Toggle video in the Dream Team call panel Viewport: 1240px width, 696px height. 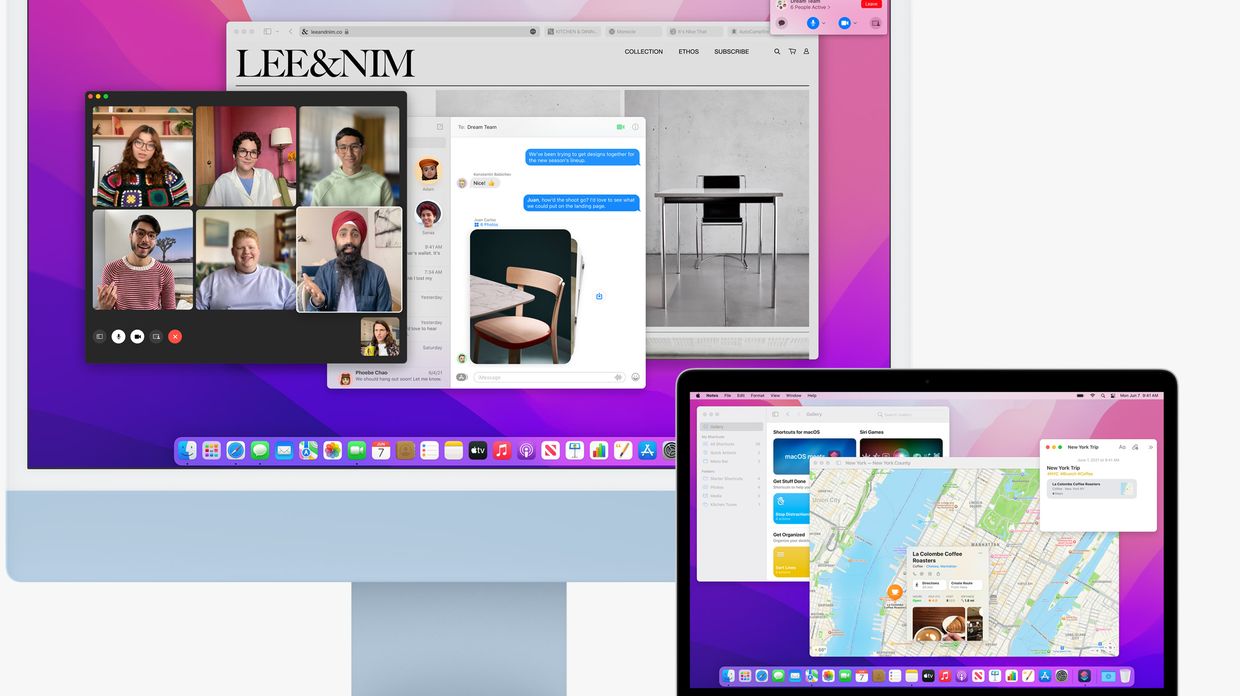844,22
